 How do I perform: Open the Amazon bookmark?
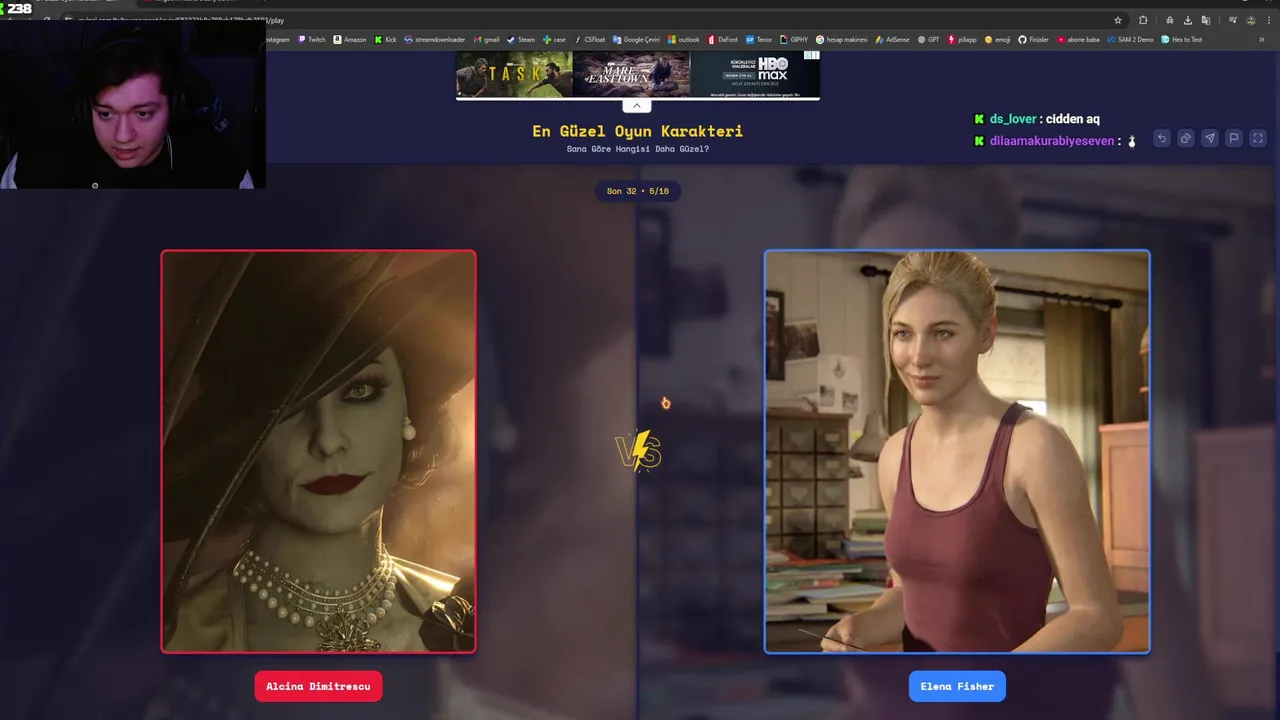pos(350,40)
